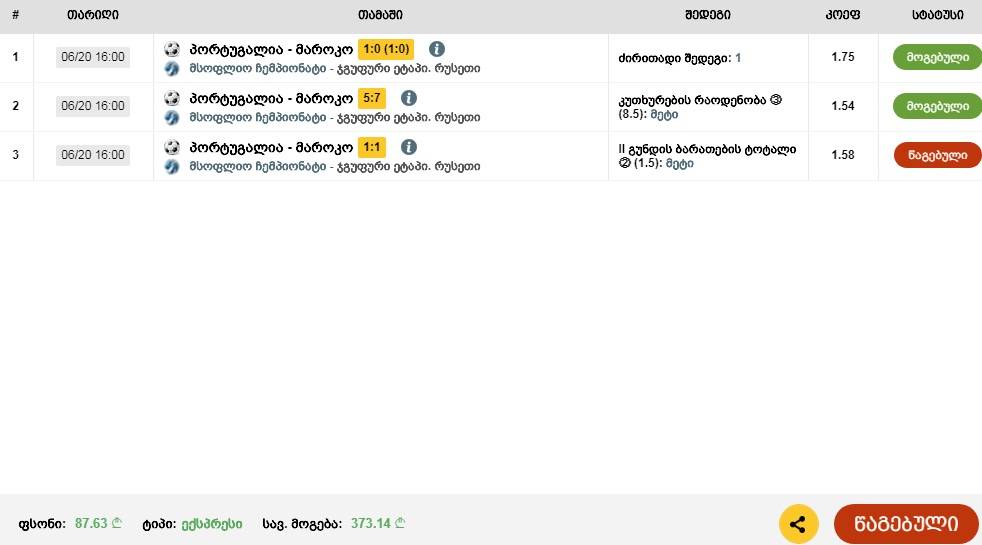
Task: Click the blue tournament icon in row 2
Action: (172, 117)
